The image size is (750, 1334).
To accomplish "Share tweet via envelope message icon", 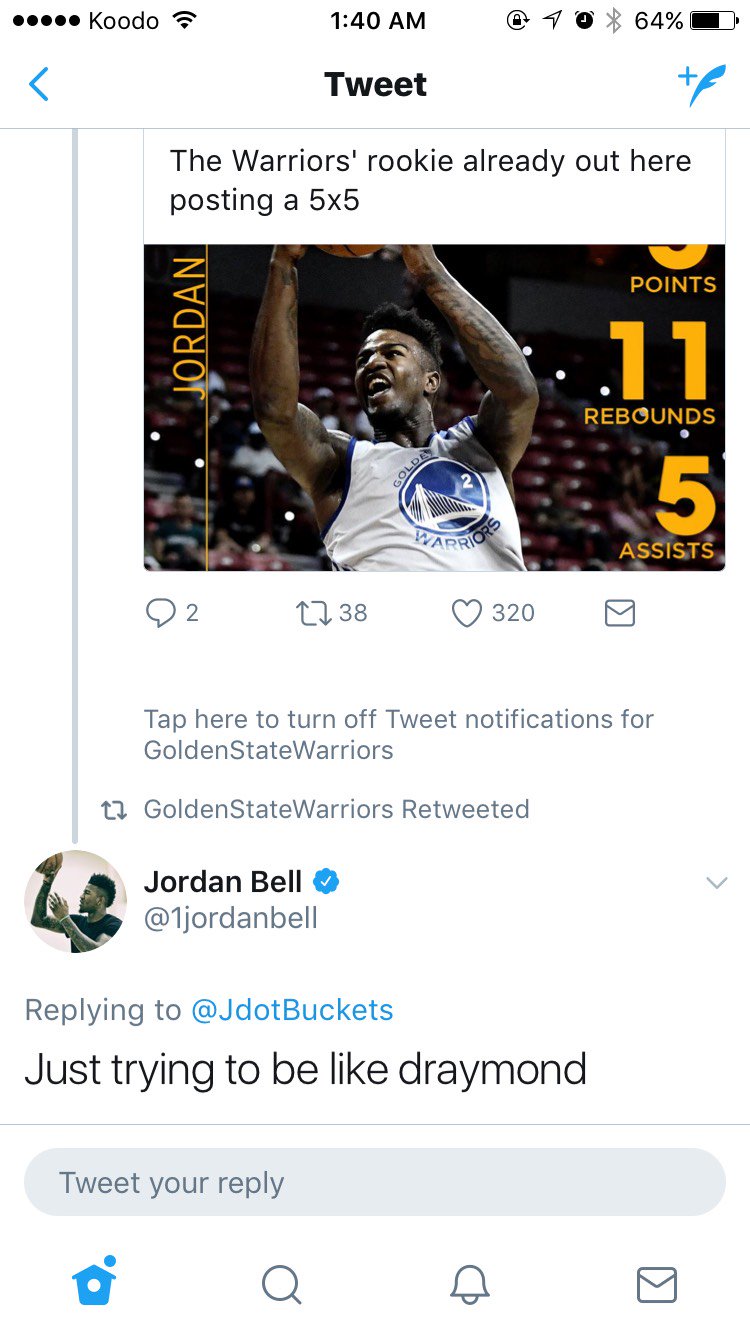I will click(620, 613).
